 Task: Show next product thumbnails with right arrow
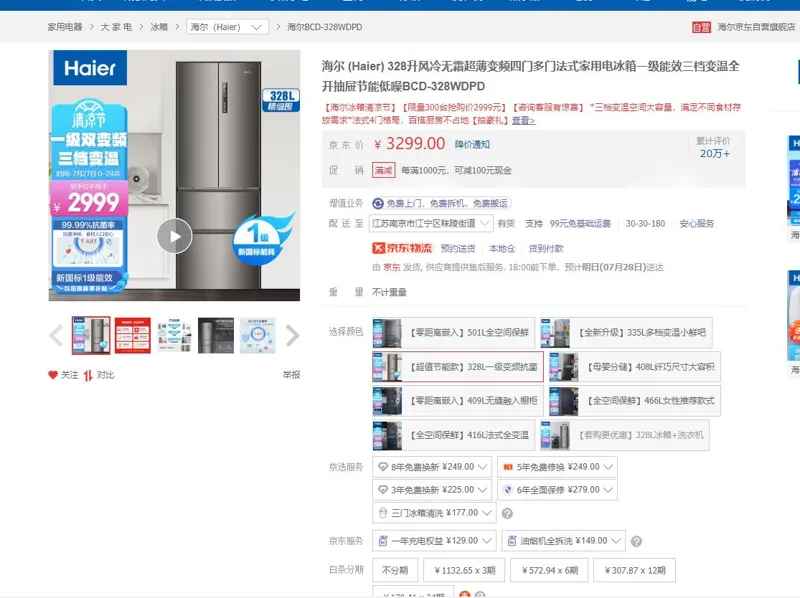292,336
